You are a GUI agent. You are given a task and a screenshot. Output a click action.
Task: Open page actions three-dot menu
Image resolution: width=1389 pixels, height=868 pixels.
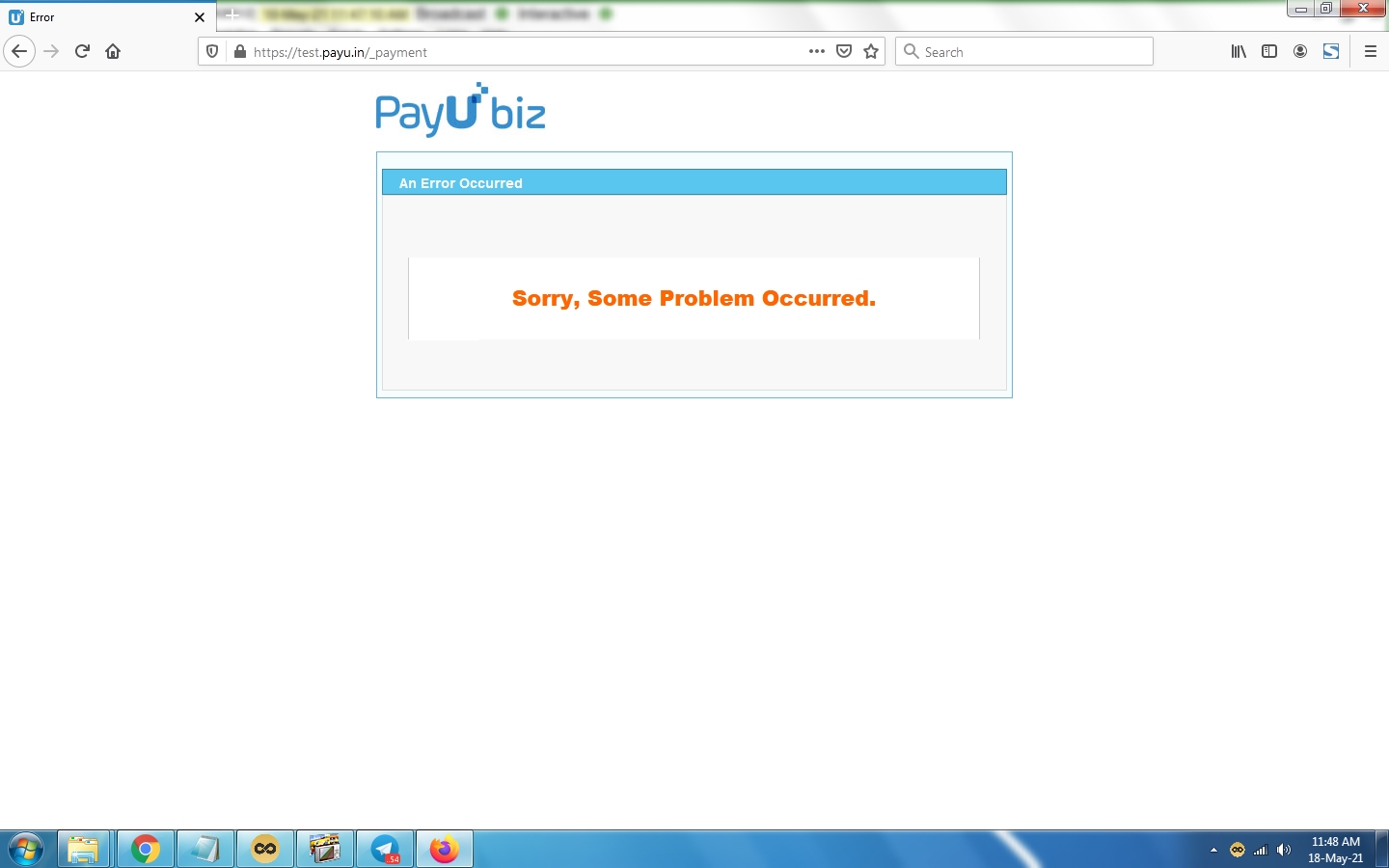(x=817, y=52)
